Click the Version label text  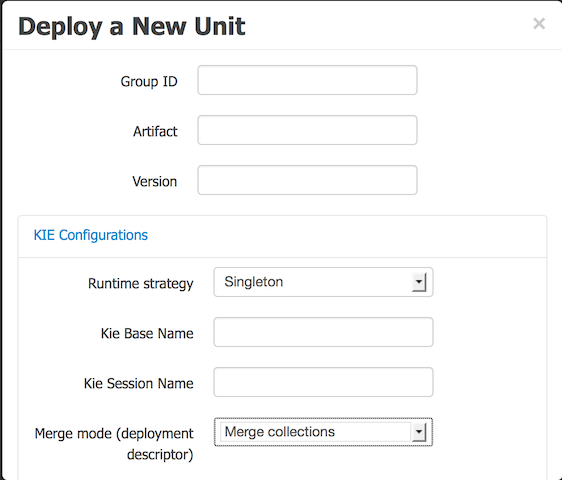click(x=155, y=181)
